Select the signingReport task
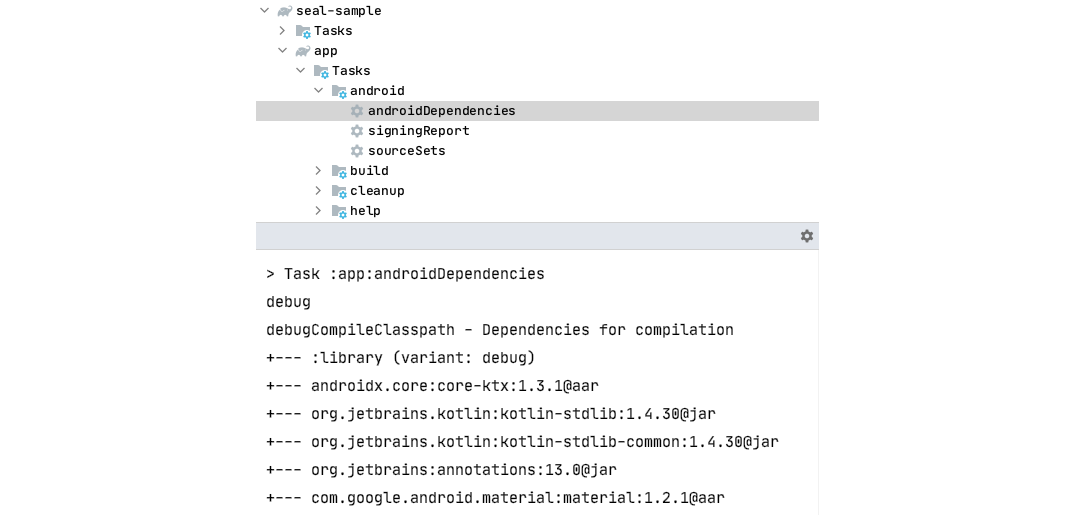Viewport: 1075px width, 515px height. point(419,130)
